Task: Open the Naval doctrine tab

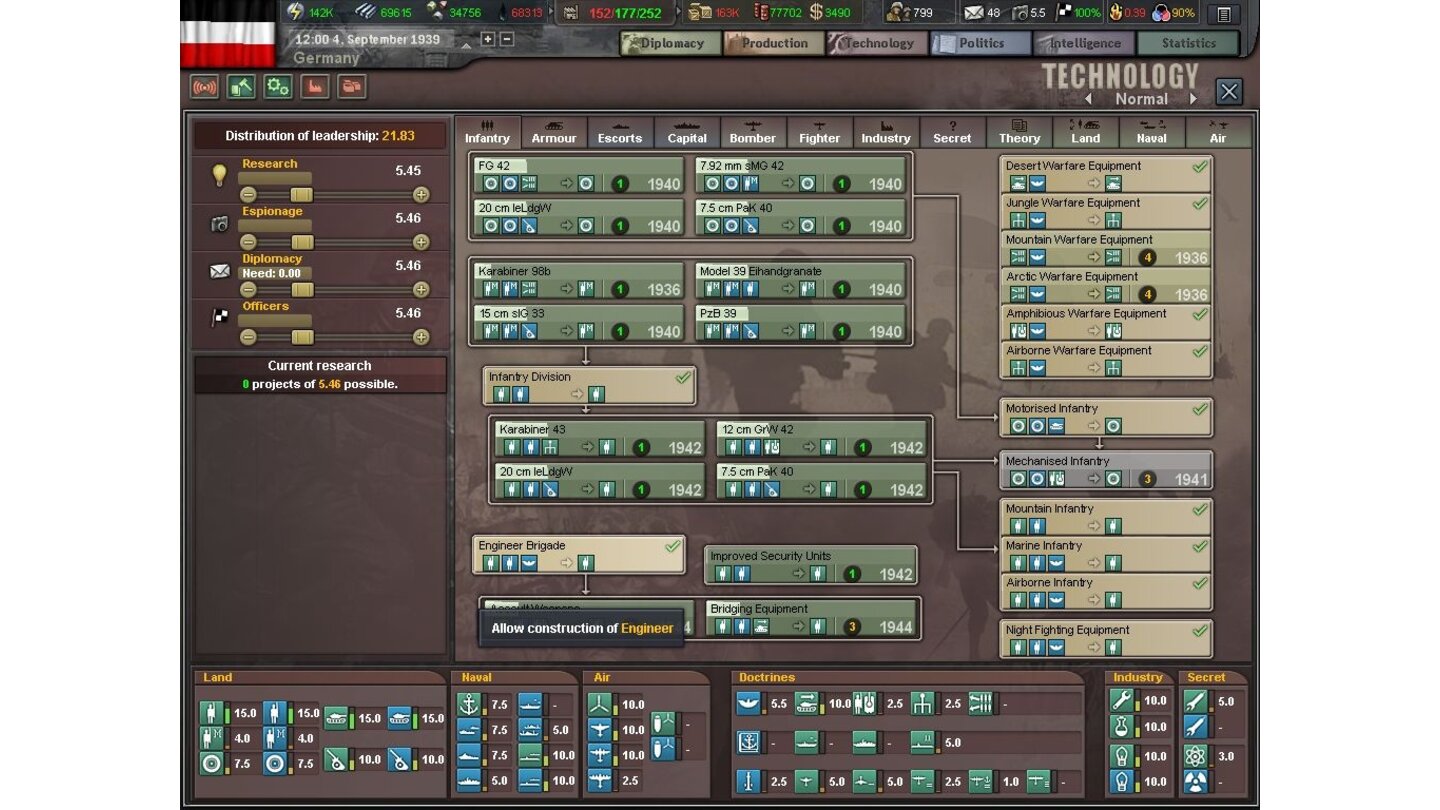Action: click(x=1152, y=133)
